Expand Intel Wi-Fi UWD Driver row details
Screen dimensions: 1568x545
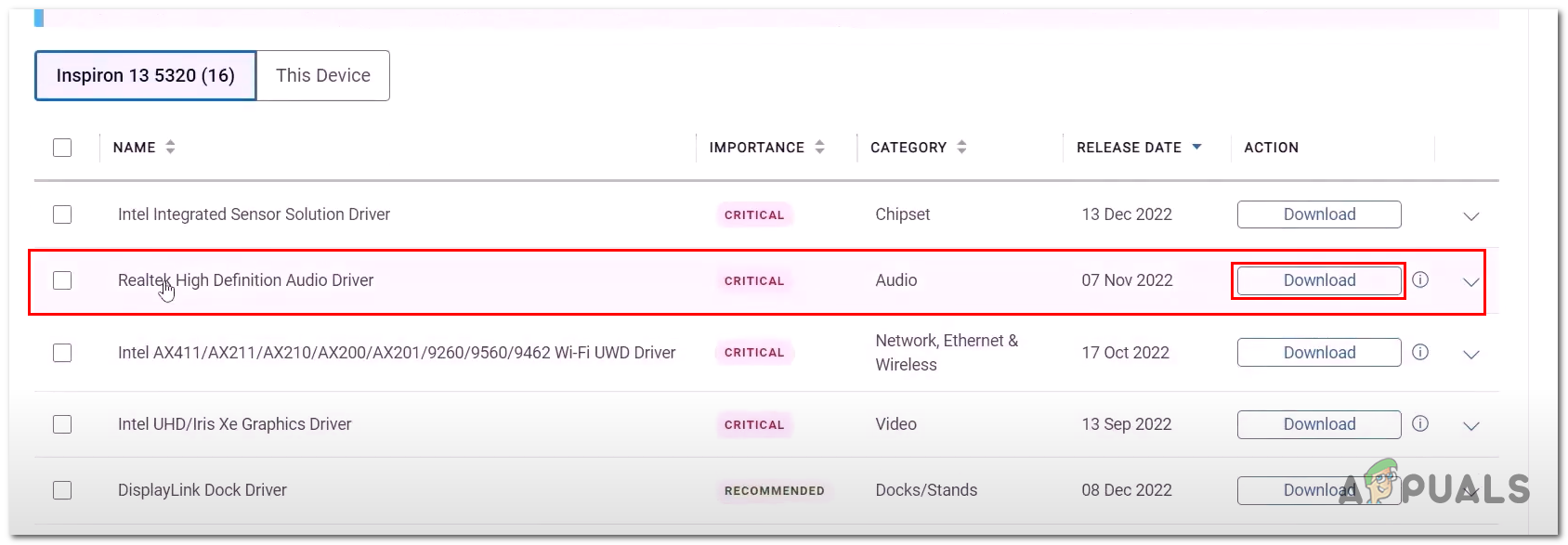(1470, 355)
